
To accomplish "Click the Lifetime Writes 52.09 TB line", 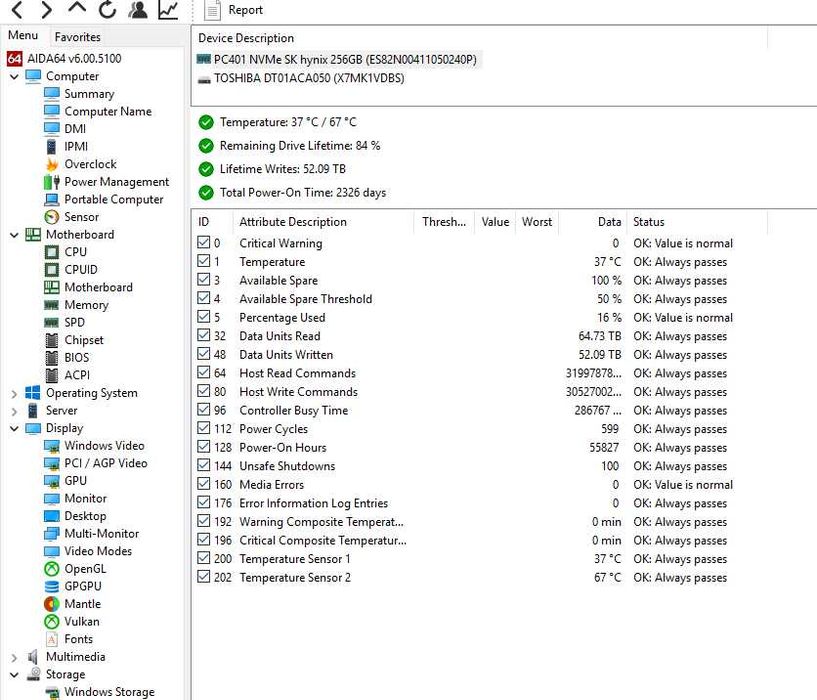I will (282, 169).
